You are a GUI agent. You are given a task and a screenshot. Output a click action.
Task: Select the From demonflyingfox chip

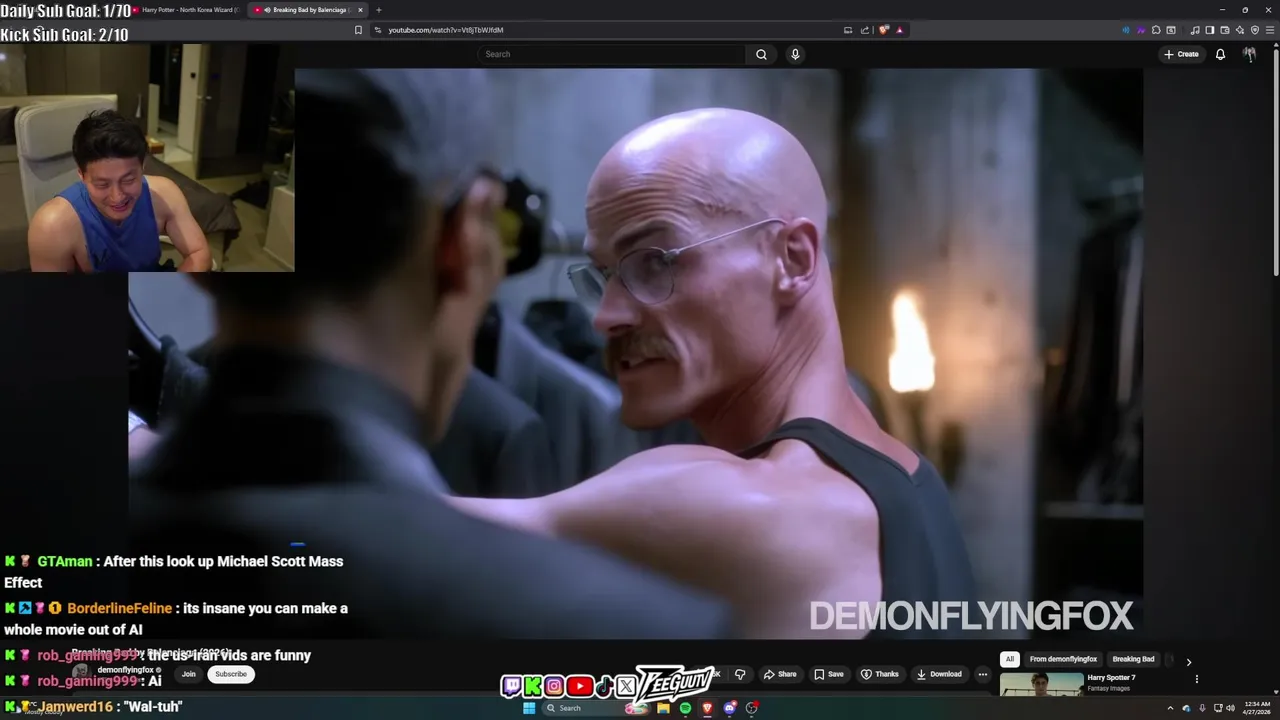(x=1063, y=659)
